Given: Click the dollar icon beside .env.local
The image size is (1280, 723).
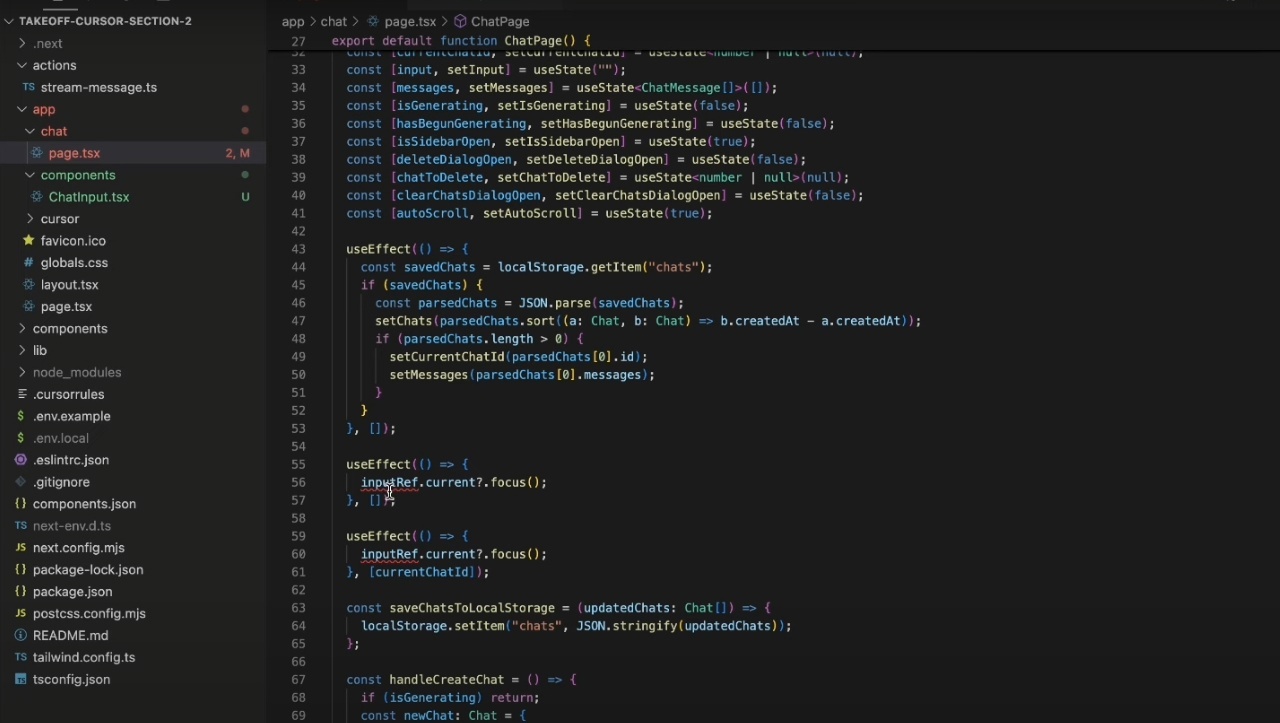Looking at the screenshot, I should (21, 439).
